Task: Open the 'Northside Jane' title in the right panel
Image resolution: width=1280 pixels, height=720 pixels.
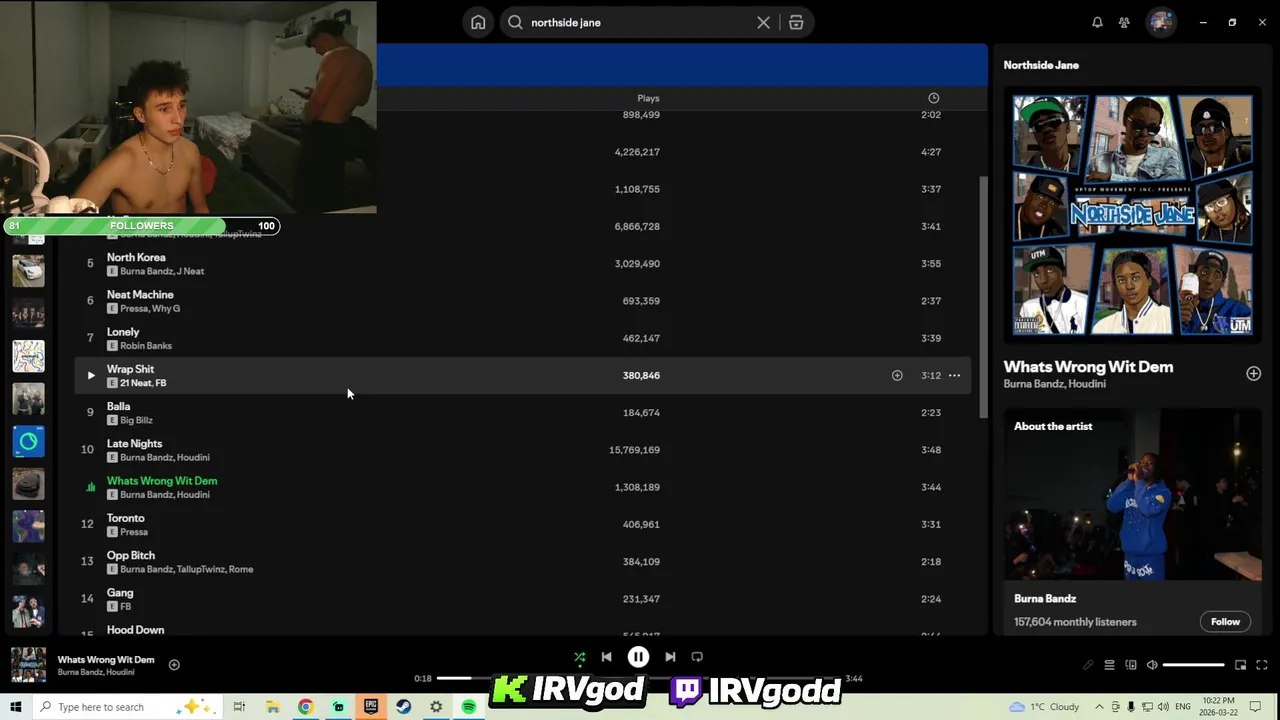Action: tap(1041, 65)
